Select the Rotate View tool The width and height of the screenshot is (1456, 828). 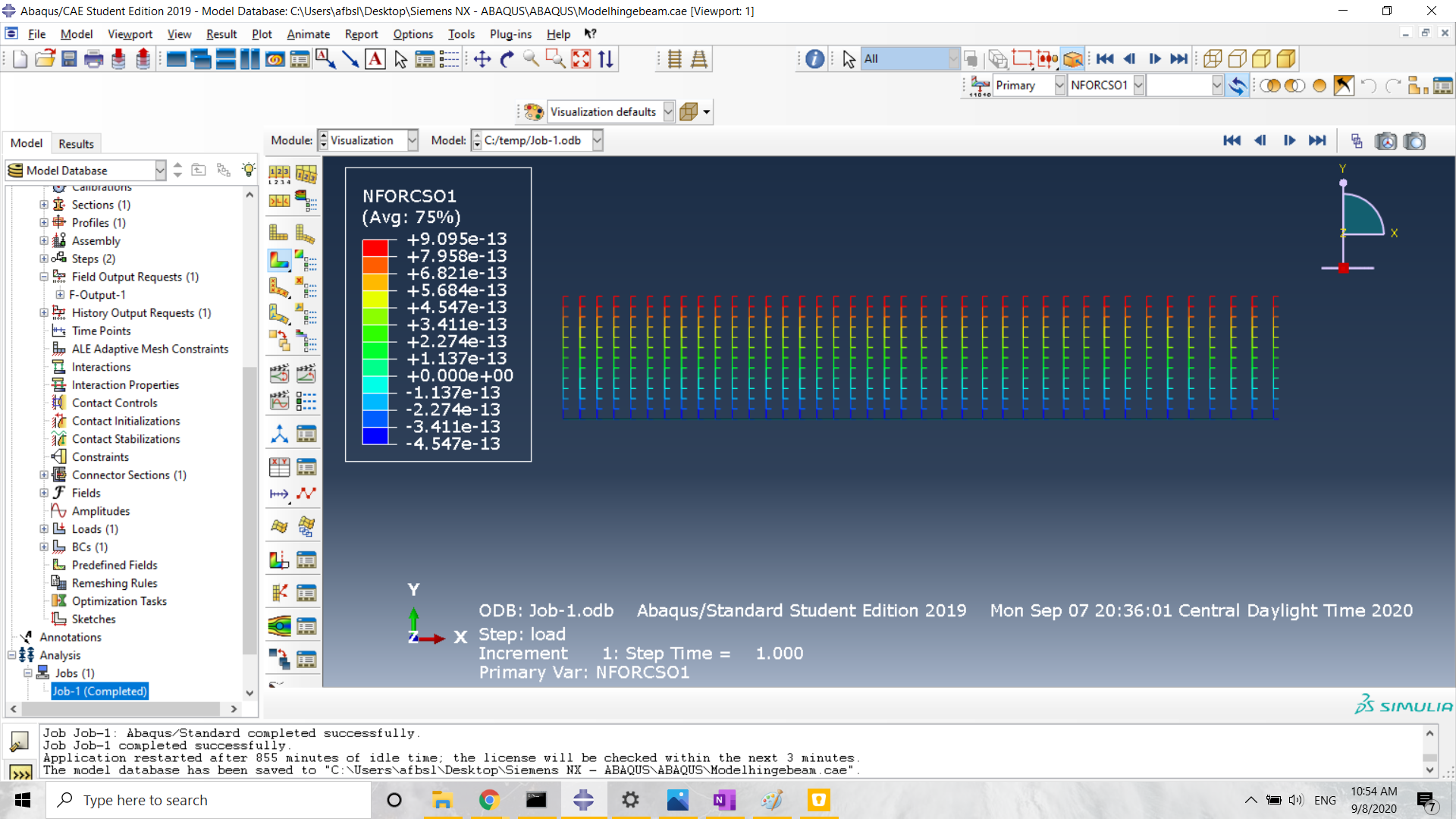507,59
